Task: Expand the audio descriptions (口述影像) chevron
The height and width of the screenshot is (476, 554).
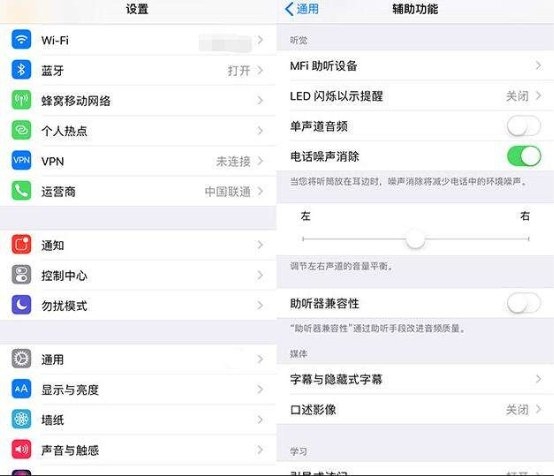Action: pos(538,409)
